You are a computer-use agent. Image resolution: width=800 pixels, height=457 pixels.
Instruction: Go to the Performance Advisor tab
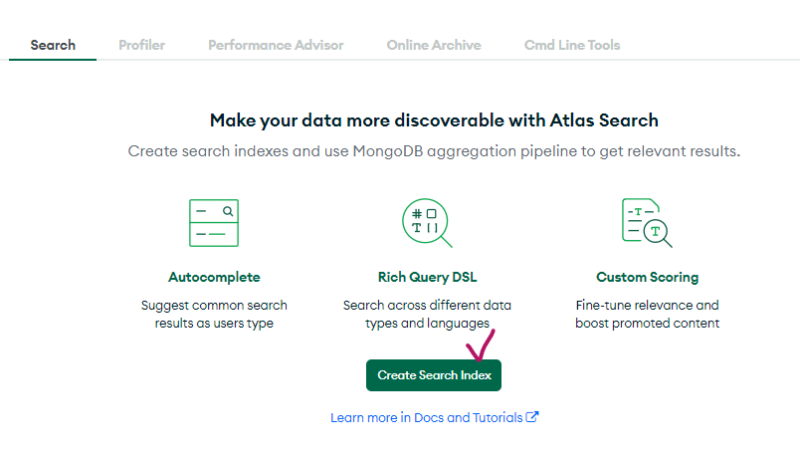(275, 45)
